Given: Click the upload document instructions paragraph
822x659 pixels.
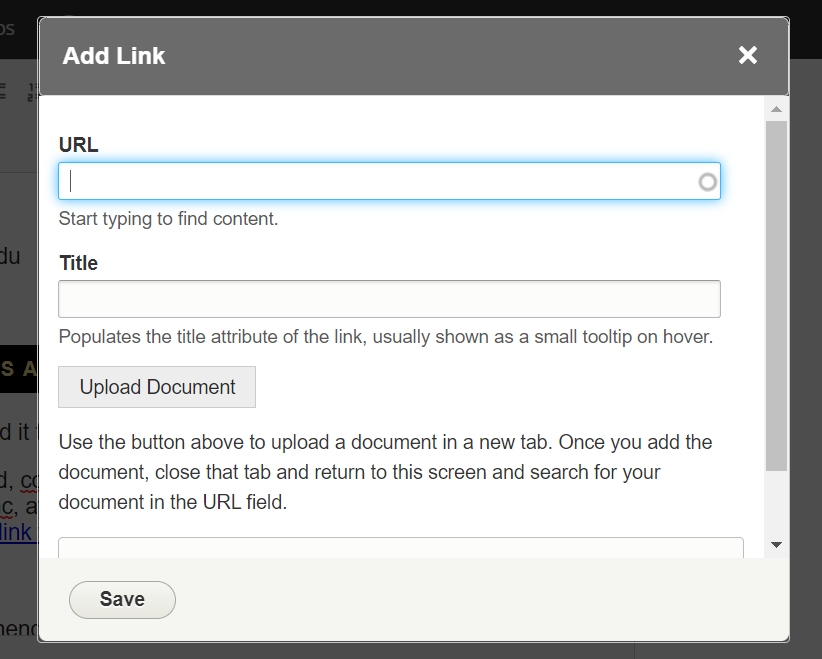Looking at the screenshot, I should [385, 472].
